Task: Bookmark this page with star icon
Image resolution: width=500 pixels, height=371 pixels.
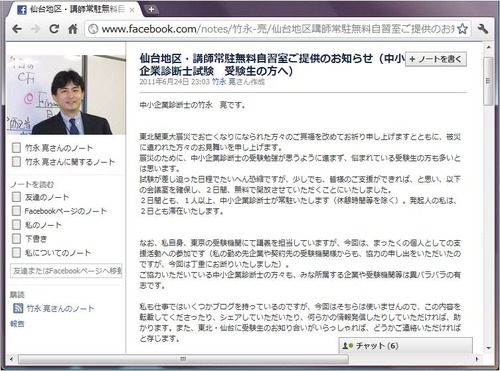Action: [462, 29]
